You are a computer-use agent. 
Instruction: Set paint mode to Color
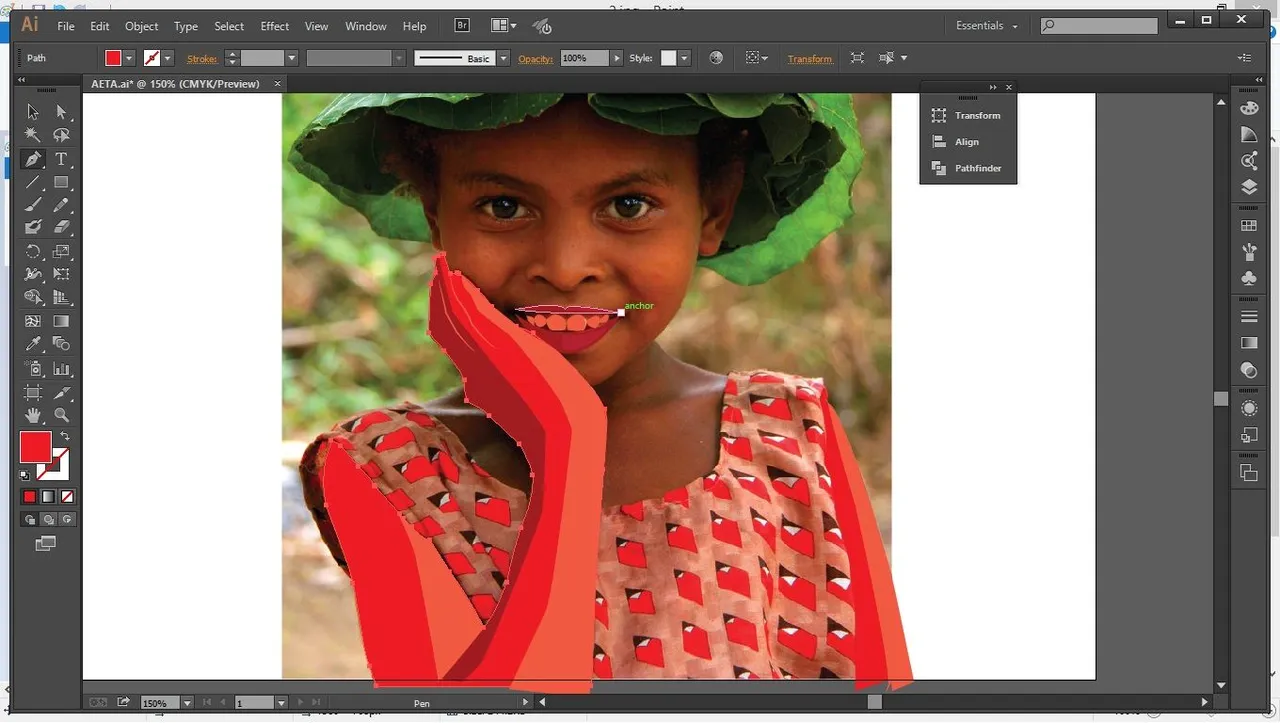30,496
